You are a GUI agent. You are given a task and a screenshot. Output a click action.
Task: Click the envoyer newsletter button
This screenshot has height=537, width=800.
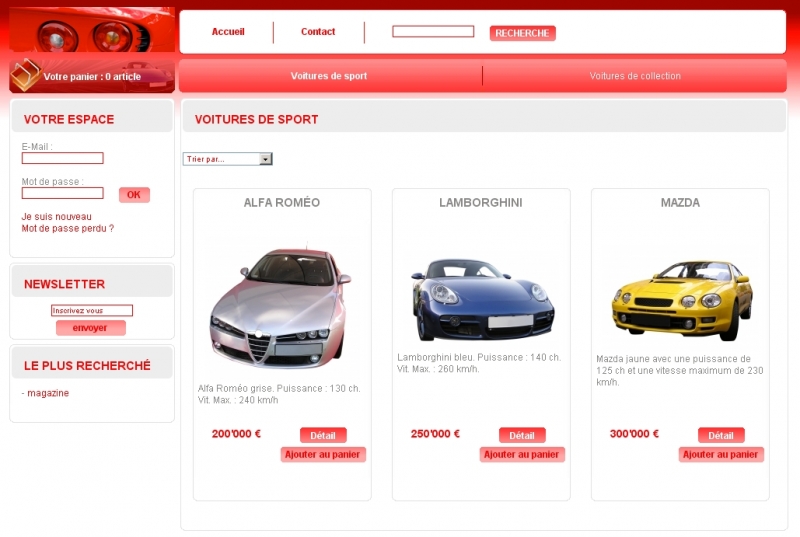tap(90, 328)
